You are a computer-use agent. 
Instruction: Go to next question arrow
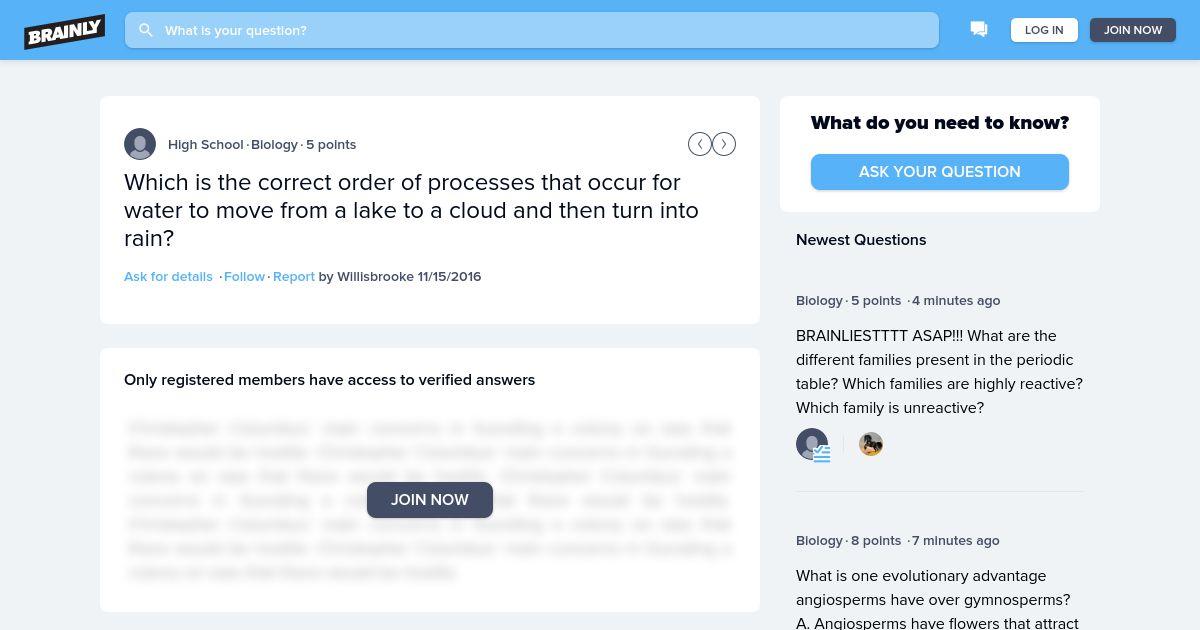tap(724, 144)
